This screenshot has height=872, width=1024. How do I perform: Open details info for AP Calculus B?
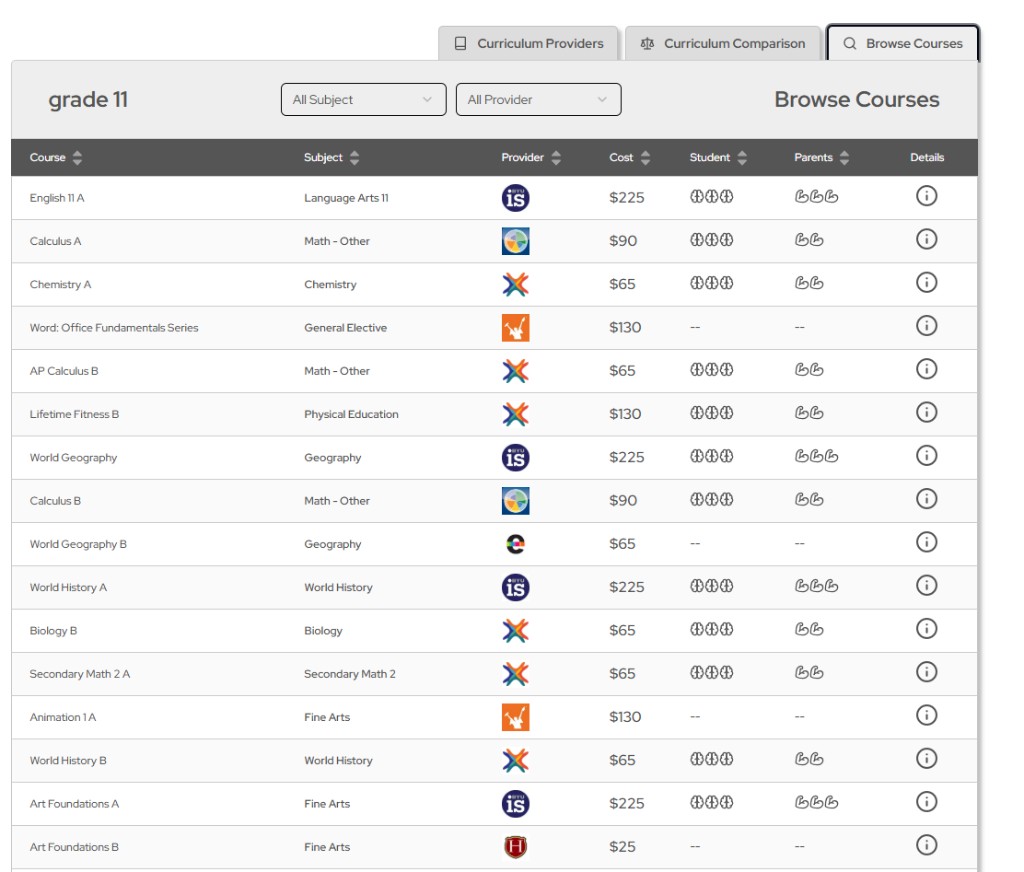(x=926, y=369)
